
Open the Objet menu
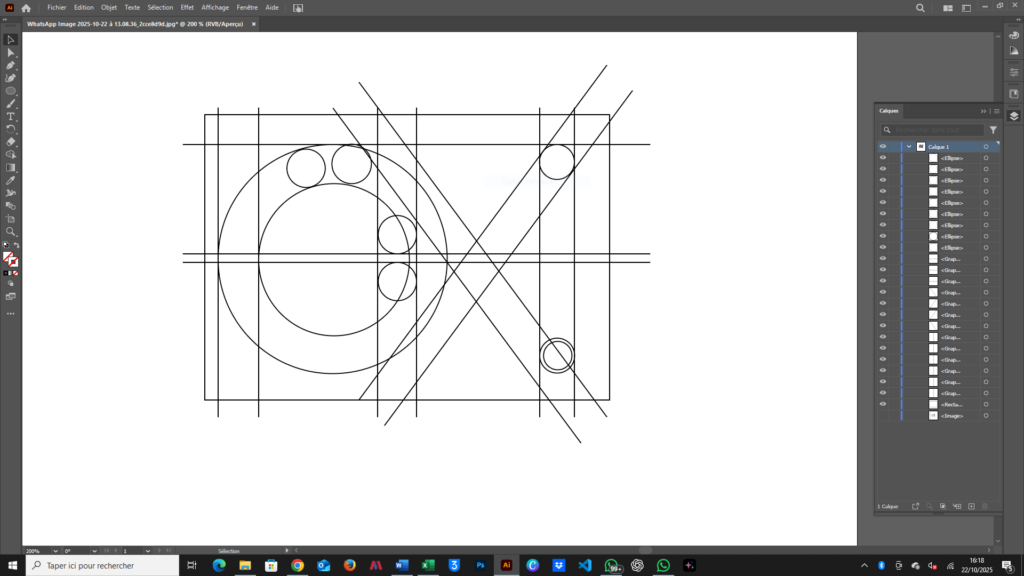pos(109,8)
